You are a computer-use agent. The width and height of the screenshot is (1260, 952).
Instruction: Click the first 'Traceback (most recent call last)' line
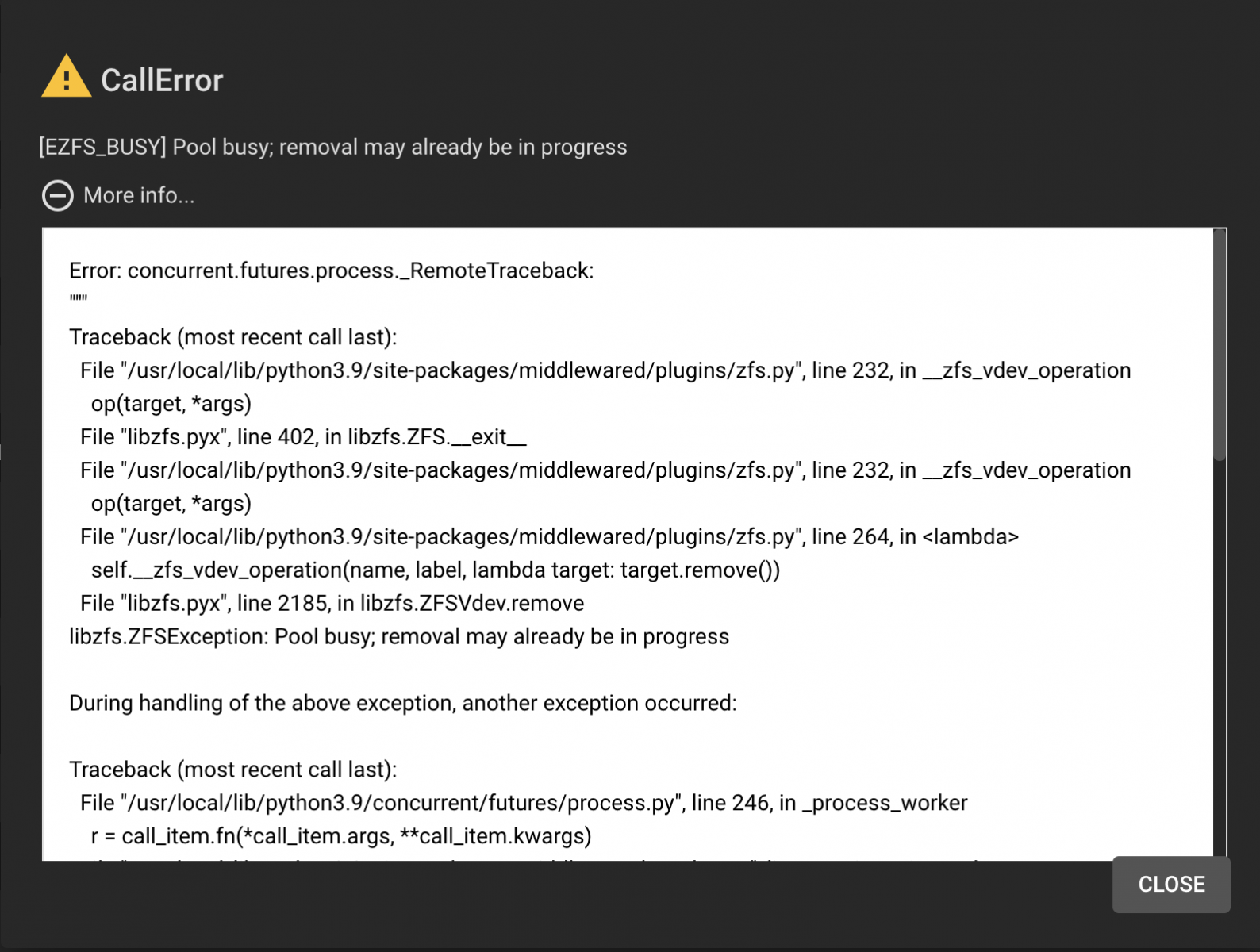233,337
